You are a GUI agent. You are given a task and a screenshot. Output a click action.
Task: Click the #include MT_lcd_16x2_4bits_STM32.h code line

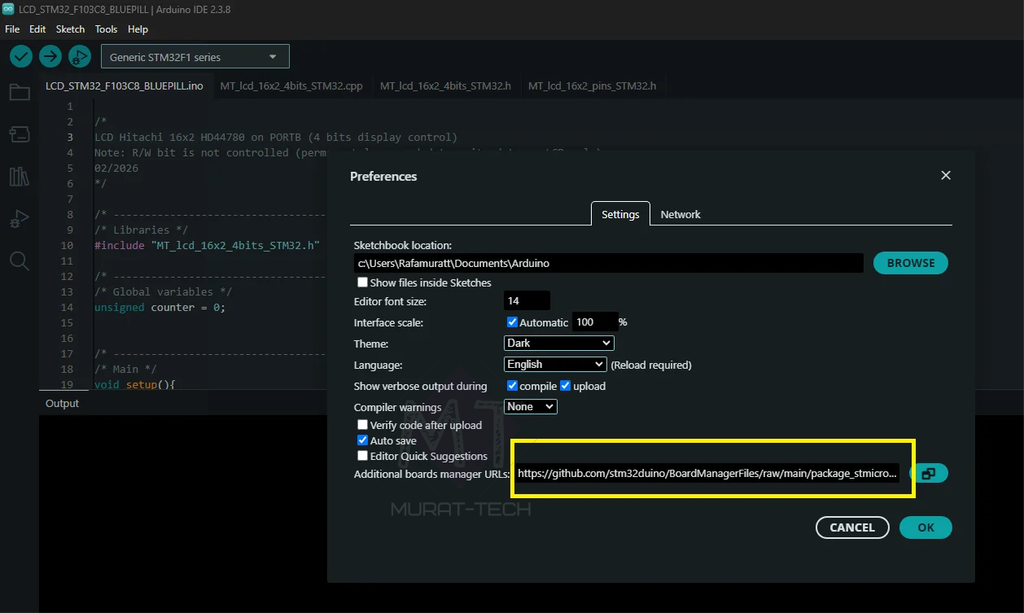[x=207, y=245]
